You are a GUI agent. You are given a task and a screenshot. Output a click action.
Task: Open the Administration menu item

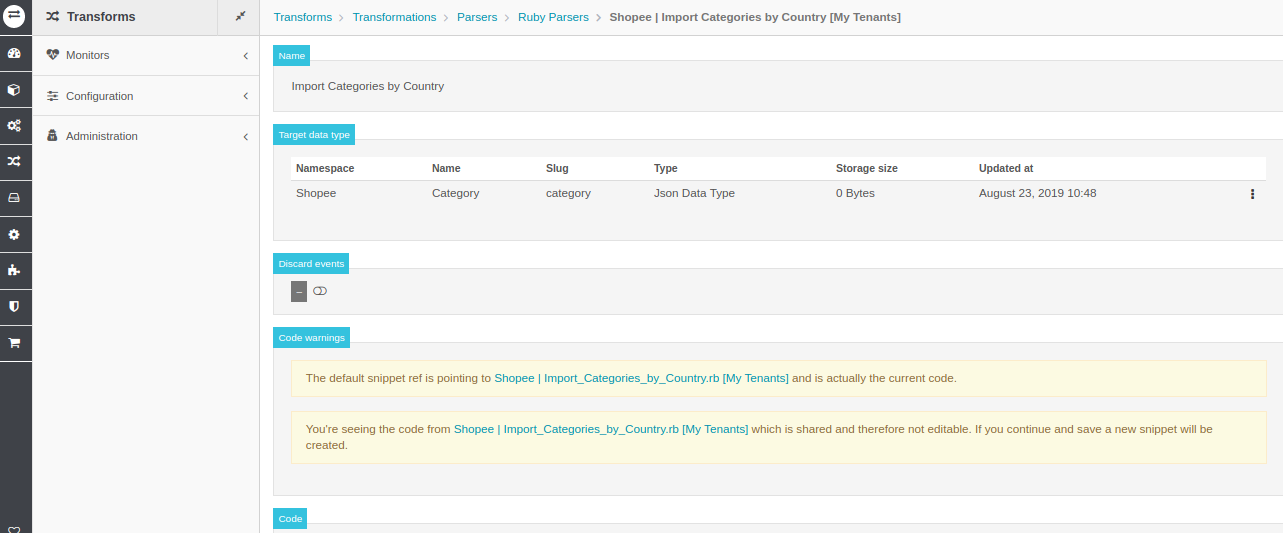pos(146,136)
